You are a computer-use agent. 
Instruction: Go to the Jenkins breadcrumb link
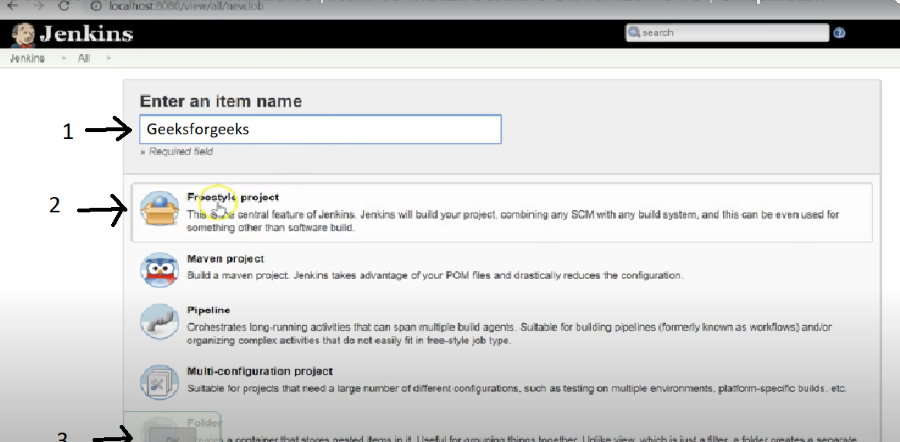point(27,59)
